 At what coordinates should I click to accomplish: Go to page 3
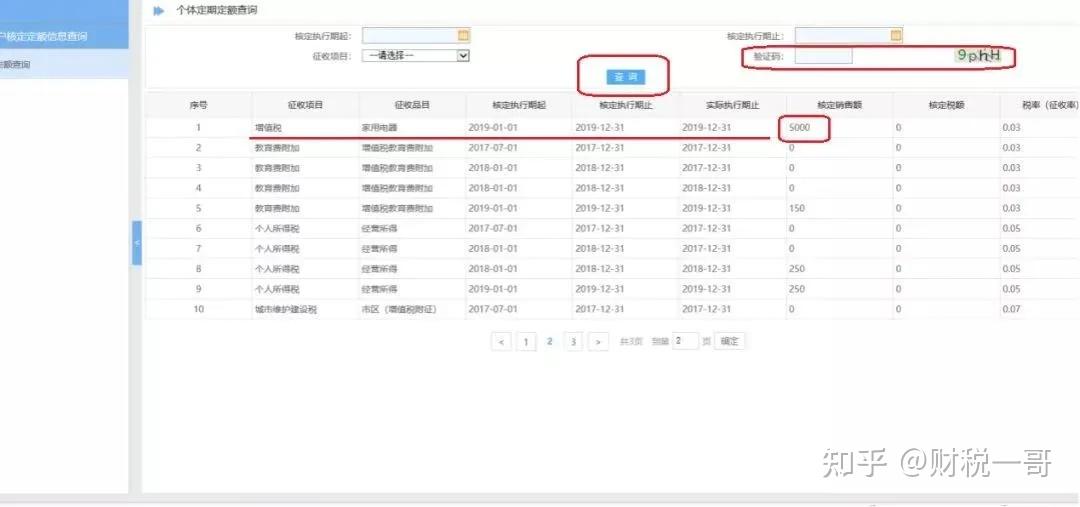[x=573, y=342]
